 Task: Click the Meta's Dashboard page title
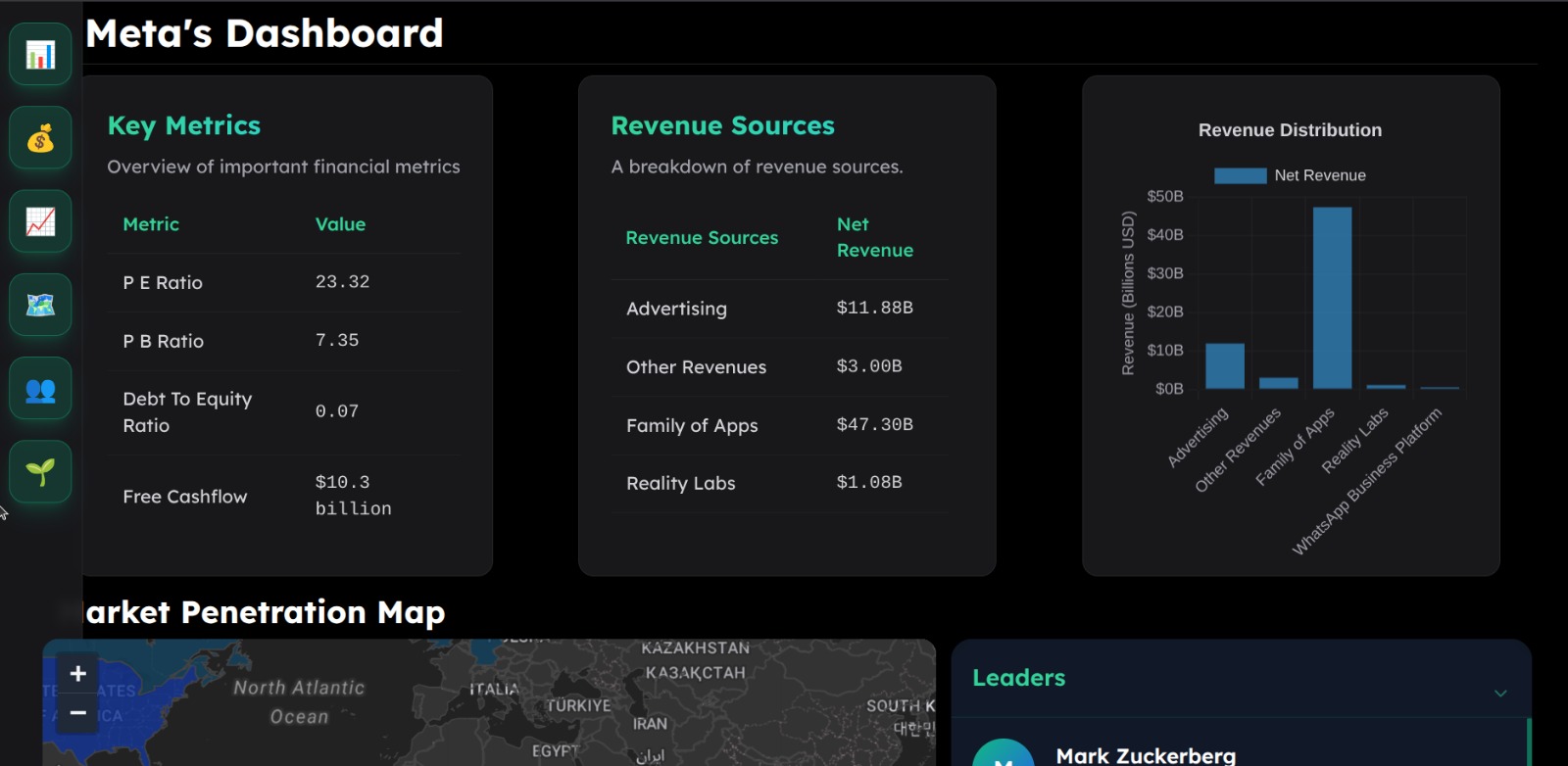pyautogui.click(x=265, y=33)
